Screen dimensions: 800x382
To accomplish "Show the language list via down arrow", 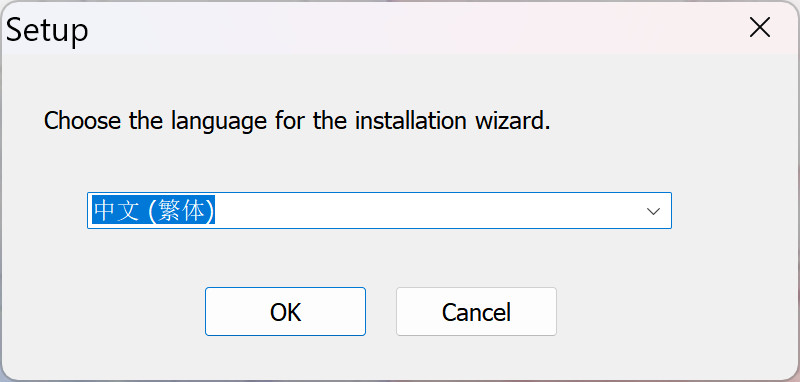I will pyautogui.click(x=653, y=211).
